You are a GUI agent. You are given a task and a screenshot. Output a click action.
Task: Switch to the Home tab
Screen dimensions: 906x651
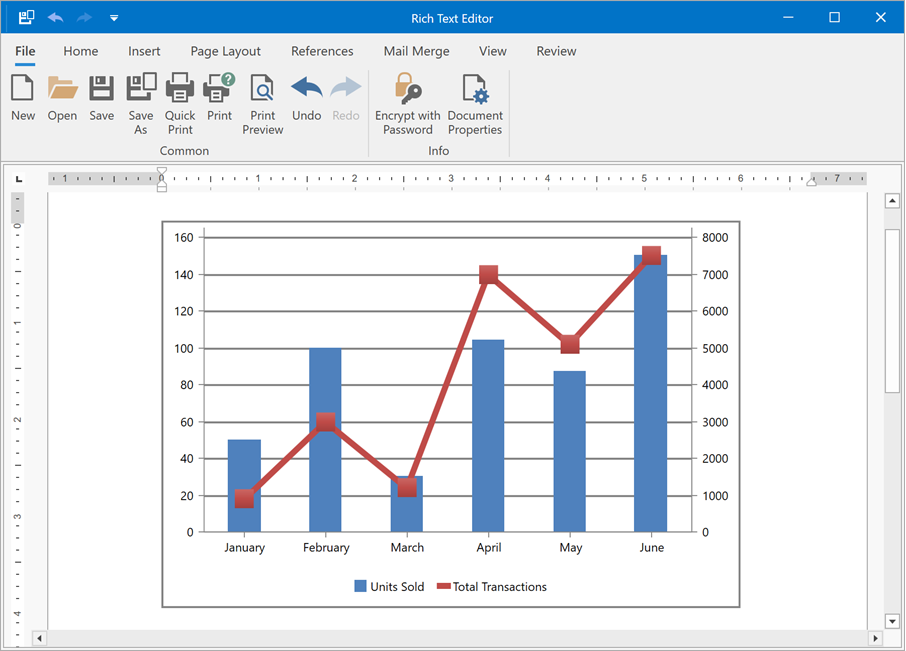(81, 51)
